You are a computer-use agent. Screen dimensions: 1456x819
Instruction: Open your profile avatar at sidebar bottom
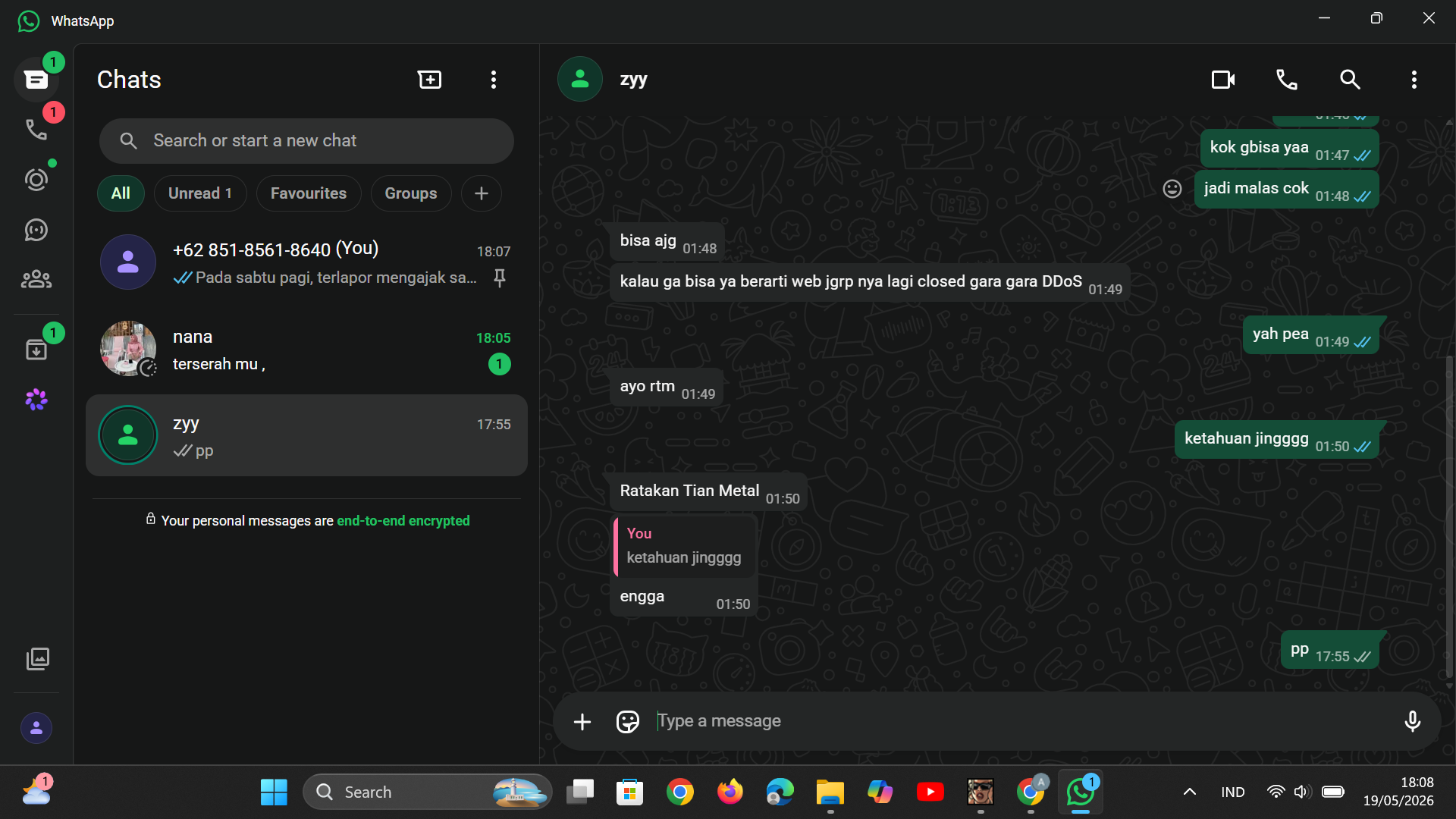pyautogui.click(x=36, y=728)
